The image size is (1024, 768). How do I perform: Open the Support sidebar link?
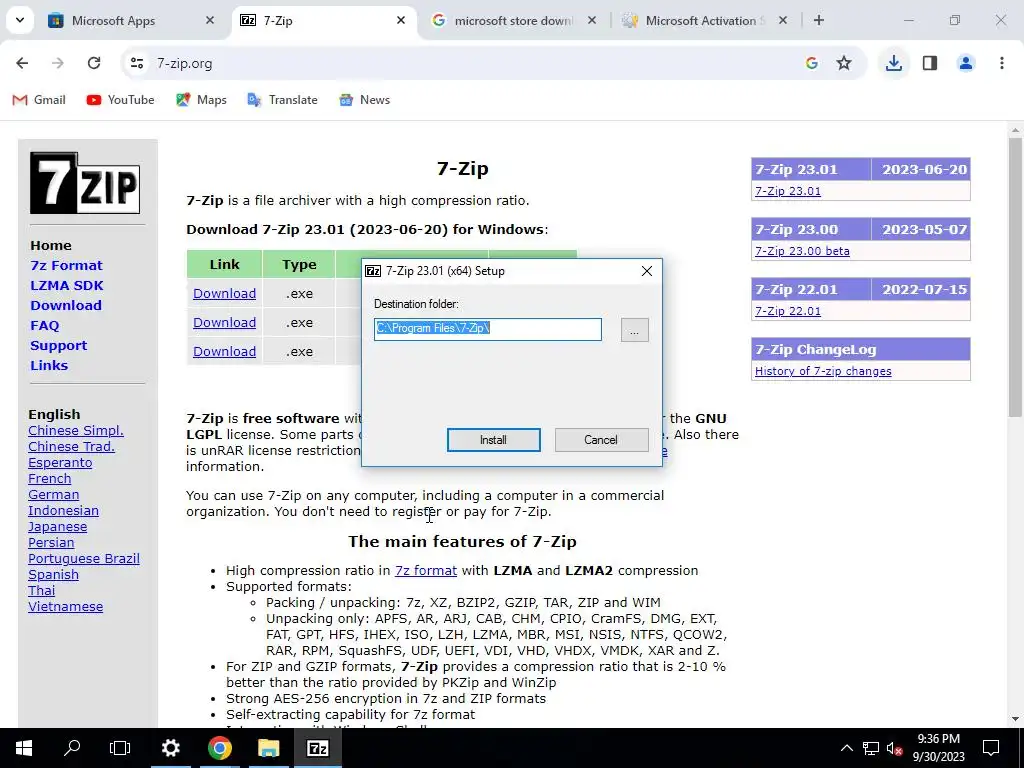click(58, 345)
